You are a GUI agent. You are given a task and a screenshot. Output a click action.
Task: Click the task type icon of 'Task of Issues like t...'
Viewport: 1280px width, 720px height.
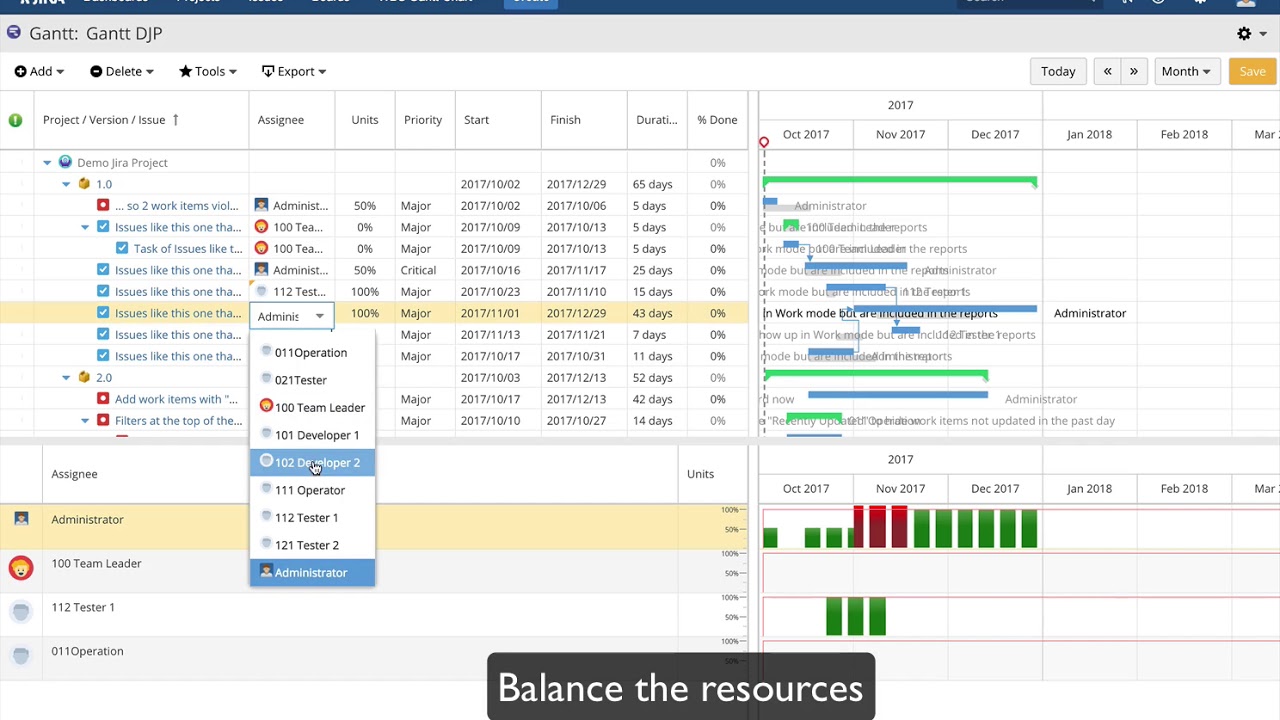[x=122, y=248]
